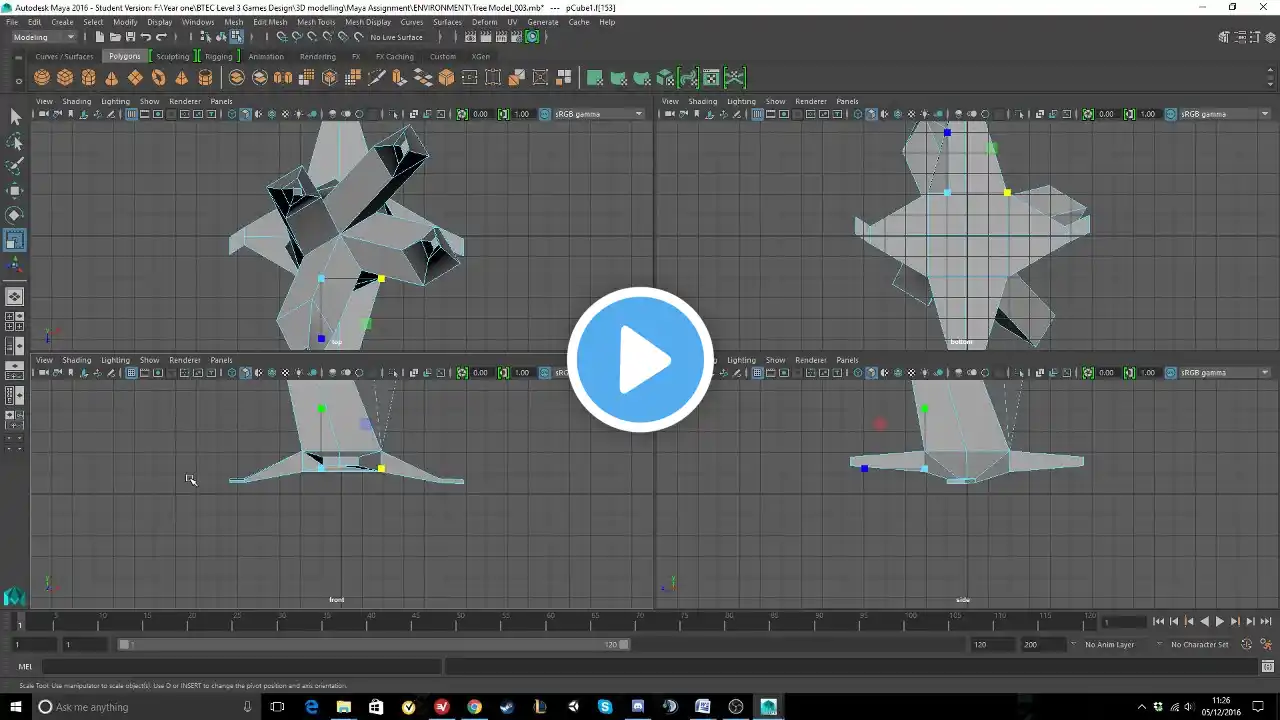Switch to the Sculpting shelf tab
The image size is (1280, 720).
pos(172,56)
